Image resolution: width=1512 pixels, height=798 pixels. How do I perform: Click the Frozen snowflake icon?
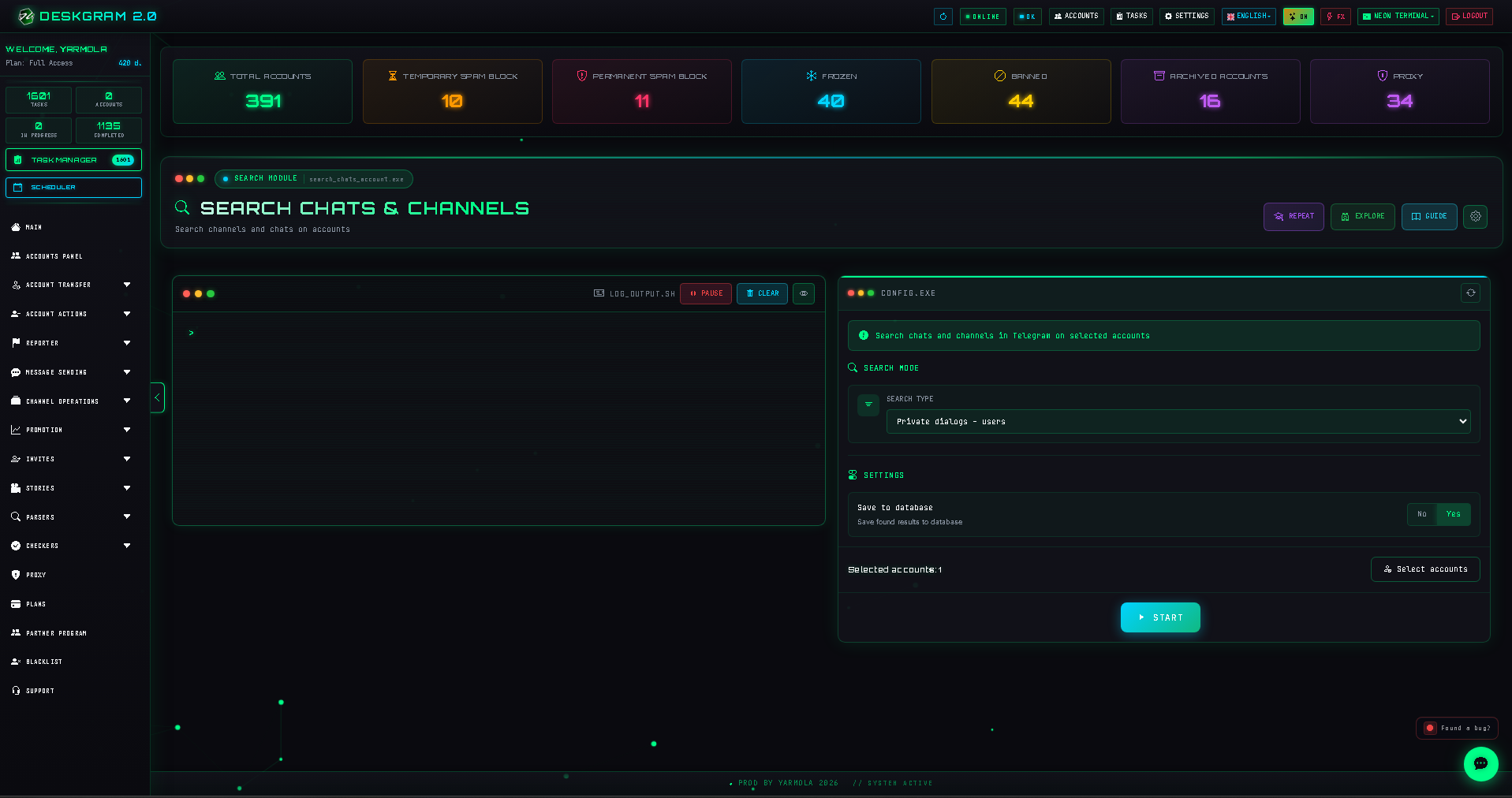[x=811, y=76]
